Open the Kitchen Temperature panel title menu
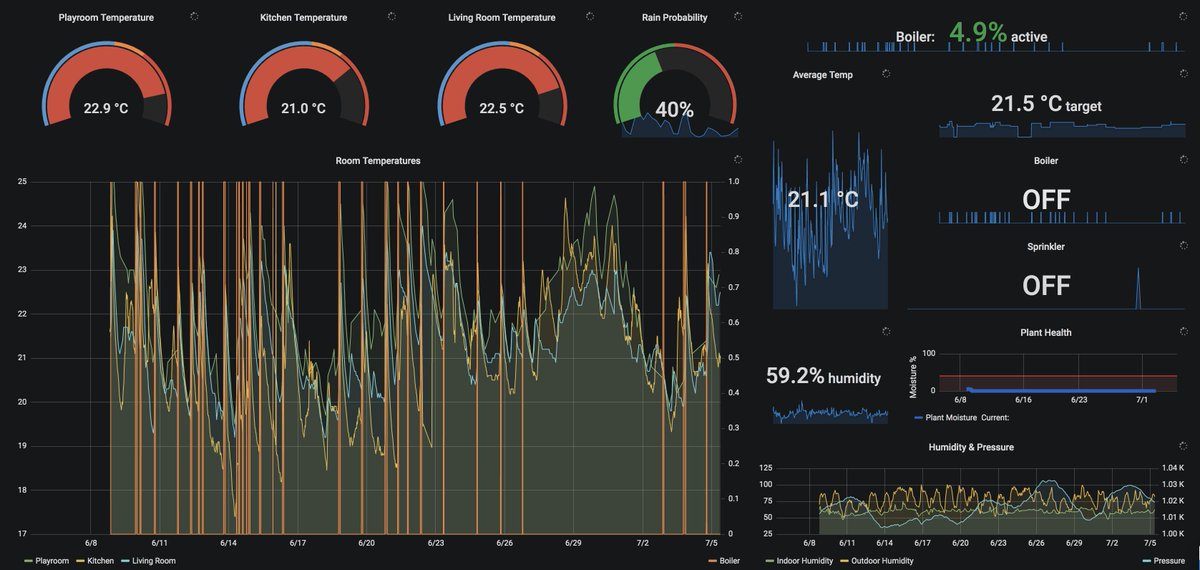The width and height of the screenshot is (1200, 570). (x=305, y=17)
